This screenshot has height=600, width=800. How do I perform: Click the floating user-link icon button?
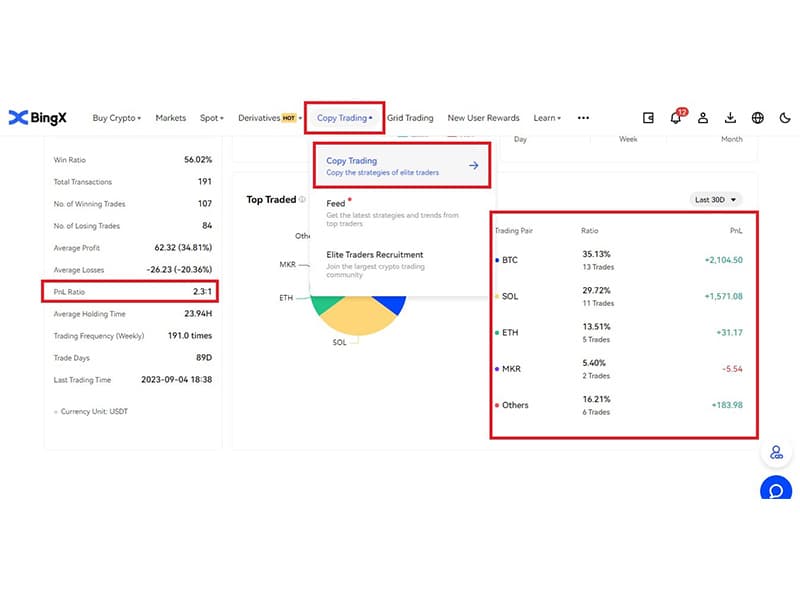tap(776, 452)
